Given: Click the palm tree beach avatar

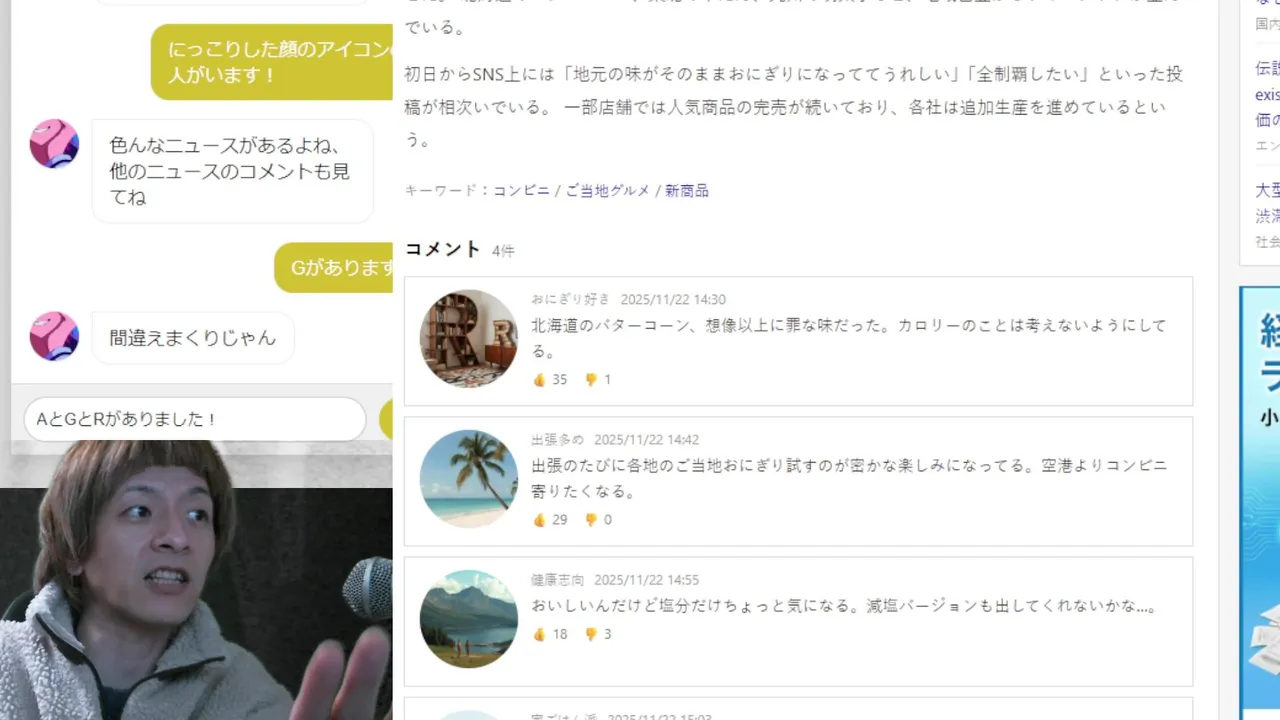Looking at the screenshot, I should 469,479.
